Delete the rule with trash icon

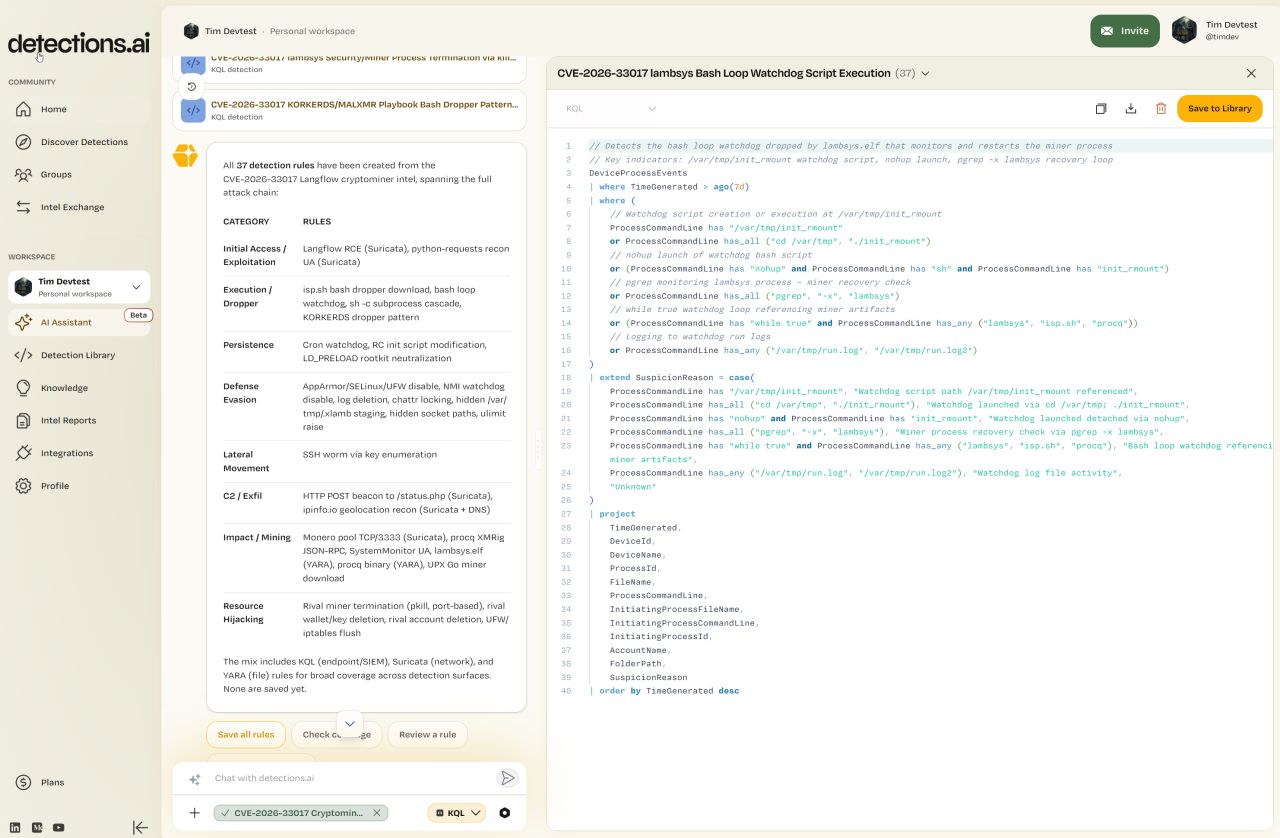coord(1161,108)
